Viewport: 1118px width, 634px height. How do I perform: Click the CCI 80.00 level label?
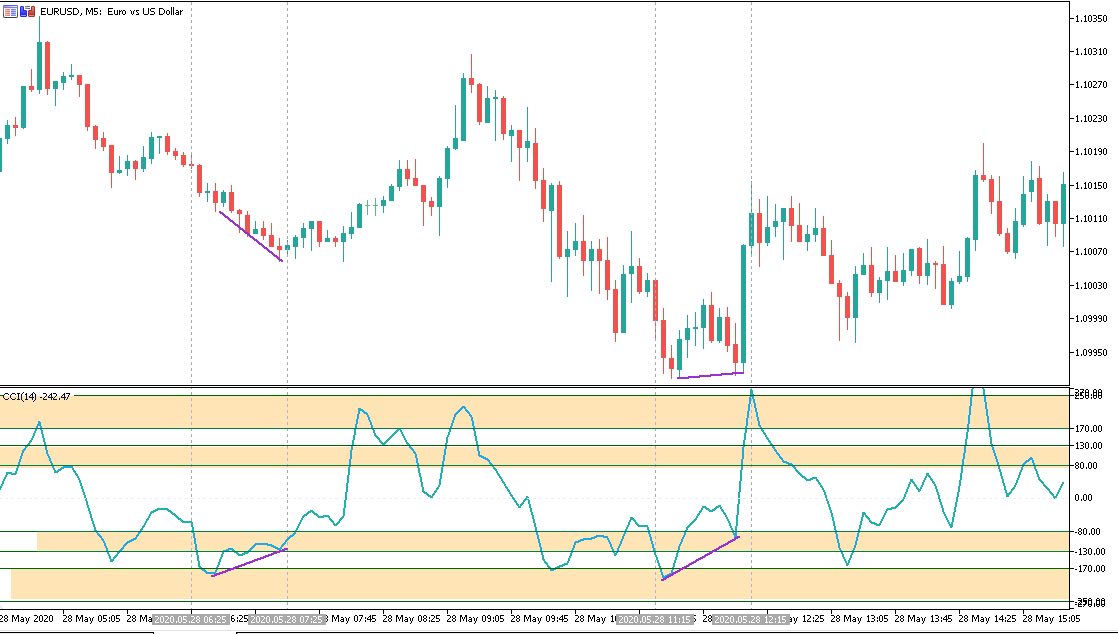[1088, 466]
